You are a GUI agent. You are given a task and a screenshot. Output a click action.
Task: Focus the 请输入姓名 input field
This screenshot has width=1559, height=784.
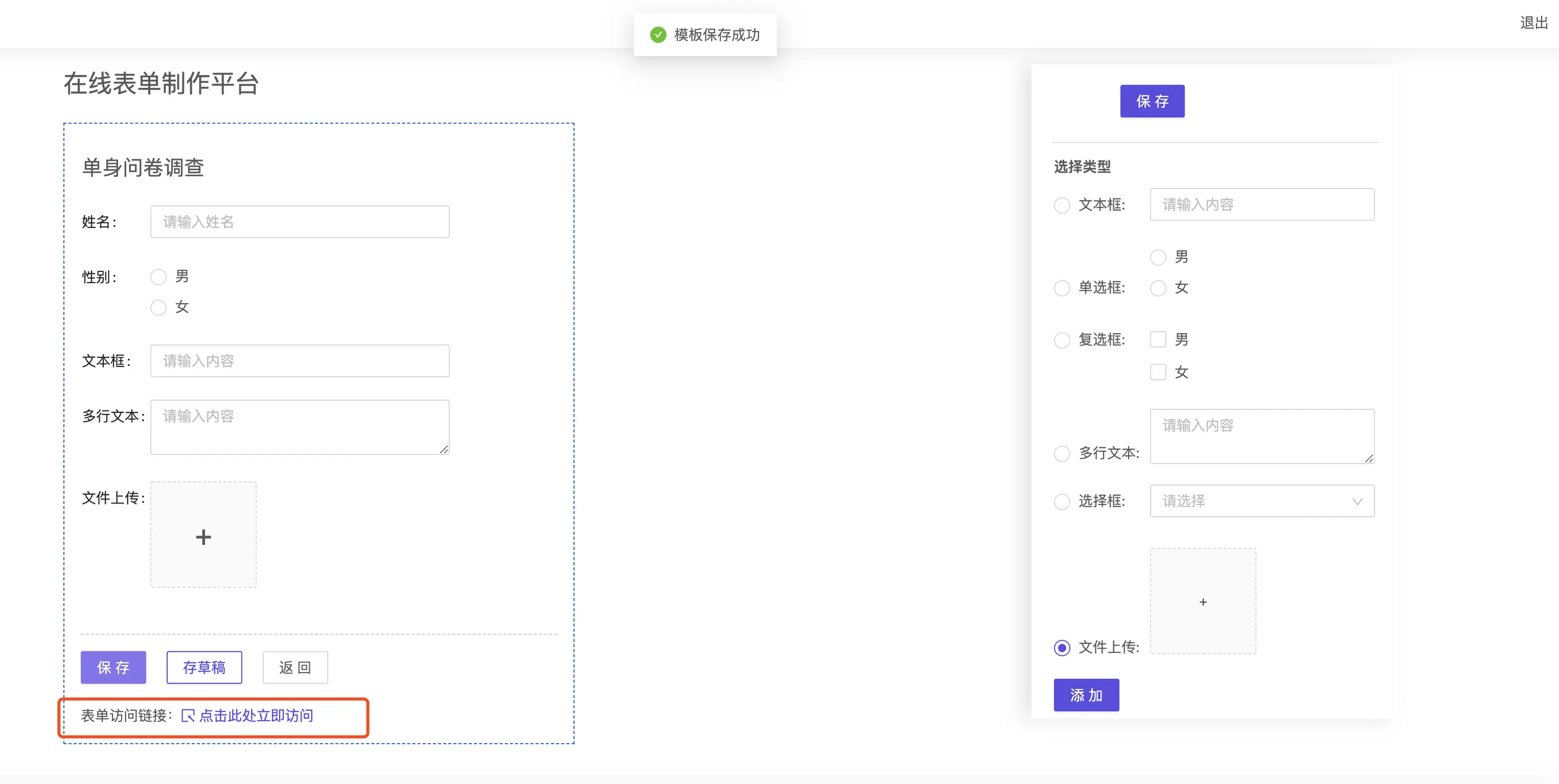(300, 222)
